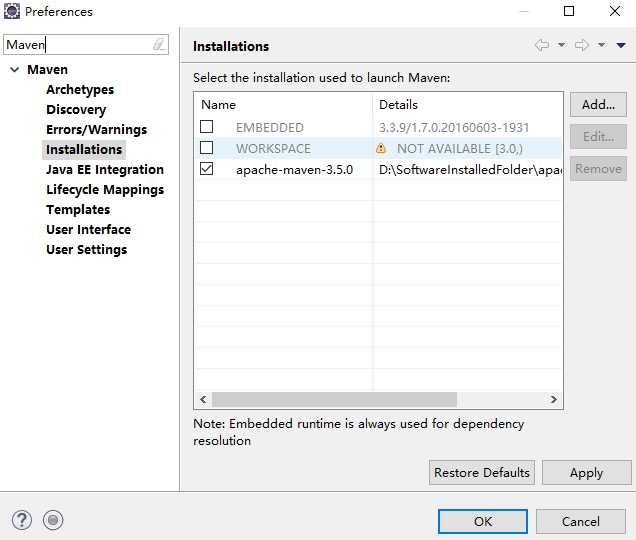The height and width of the screenshot is (540, 636).
Task: Click the scrollbar left arrow
Action: (203, 399)
